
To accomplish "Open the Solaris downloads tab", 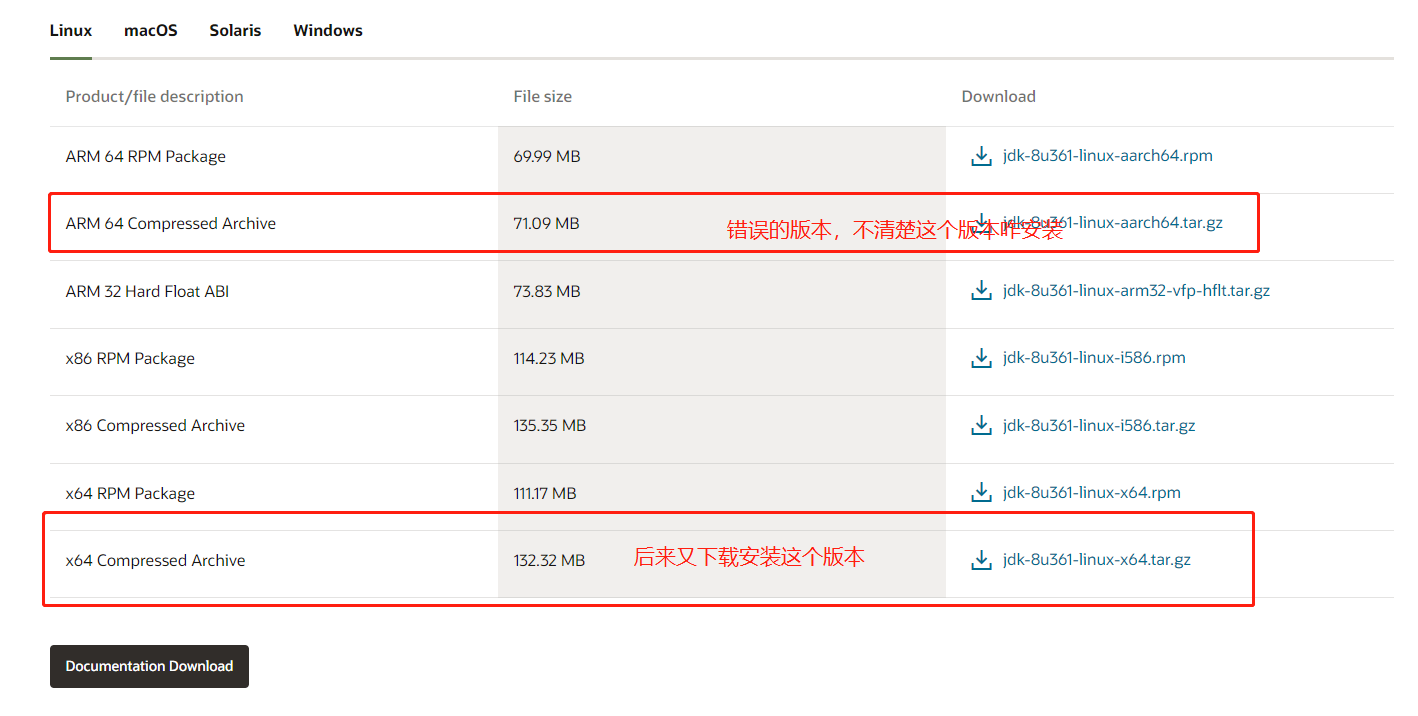I will click(x=235, y=30).
